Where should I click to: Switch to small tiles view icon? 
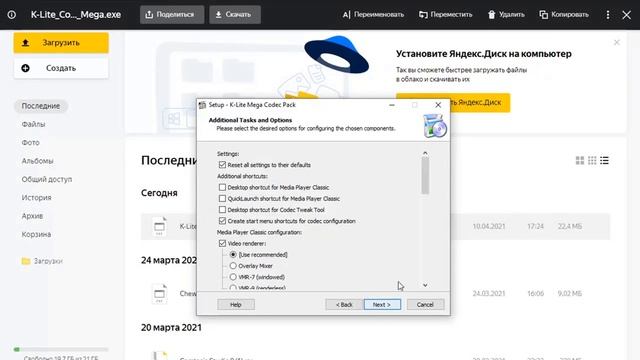[x=592, y=160]
